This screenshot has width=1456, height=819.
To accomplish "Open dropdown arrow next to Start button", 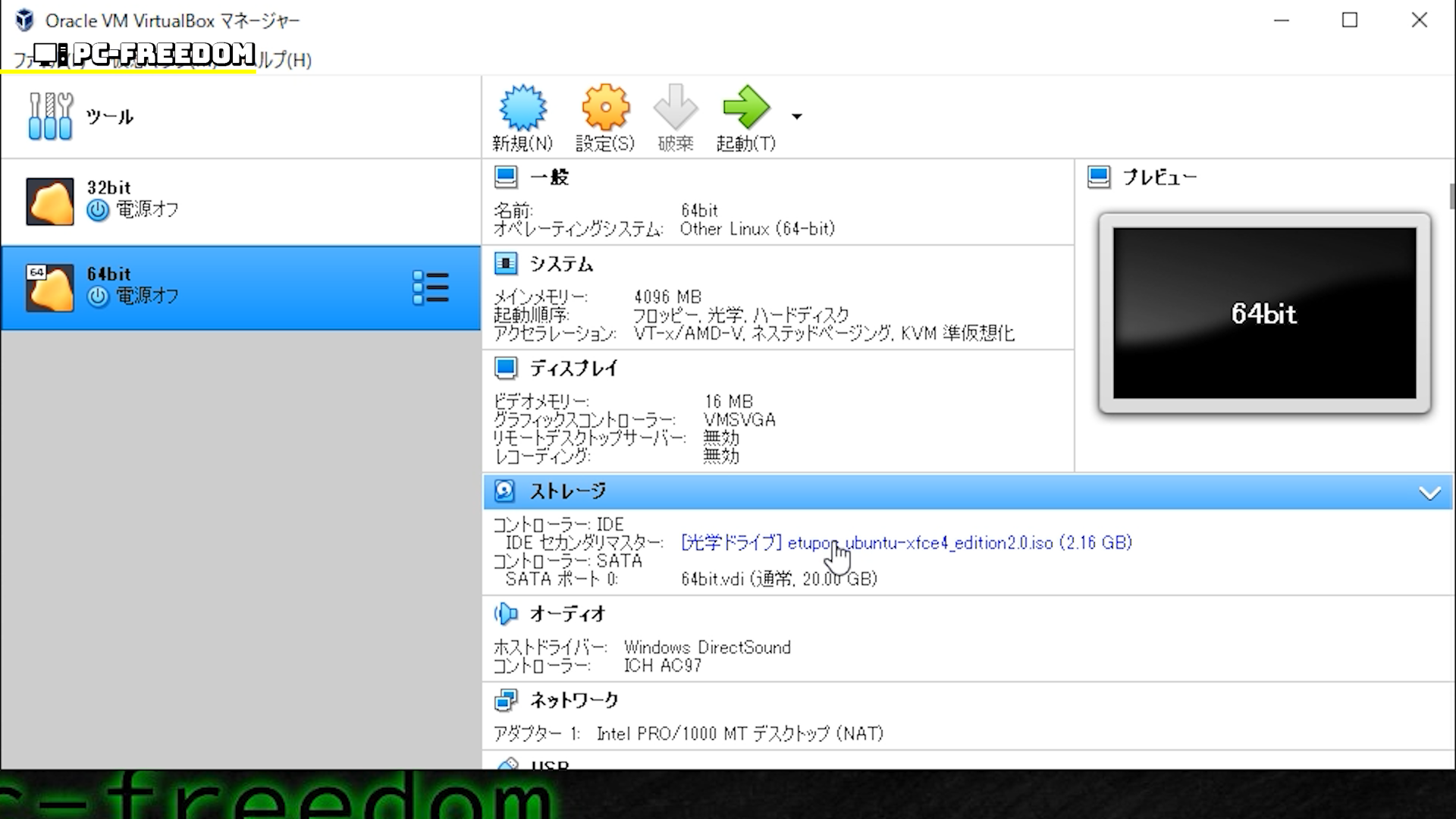I will 796,117.
